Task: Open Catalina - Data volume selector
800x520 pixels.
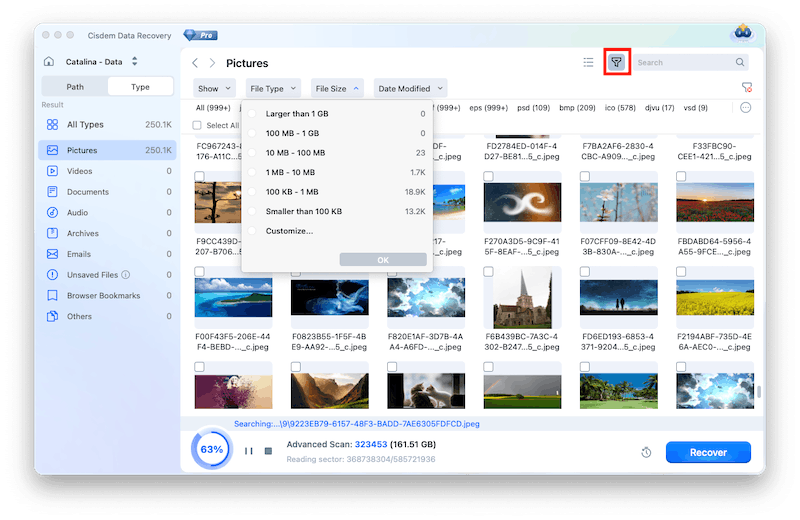Action: tap(102, 62)
